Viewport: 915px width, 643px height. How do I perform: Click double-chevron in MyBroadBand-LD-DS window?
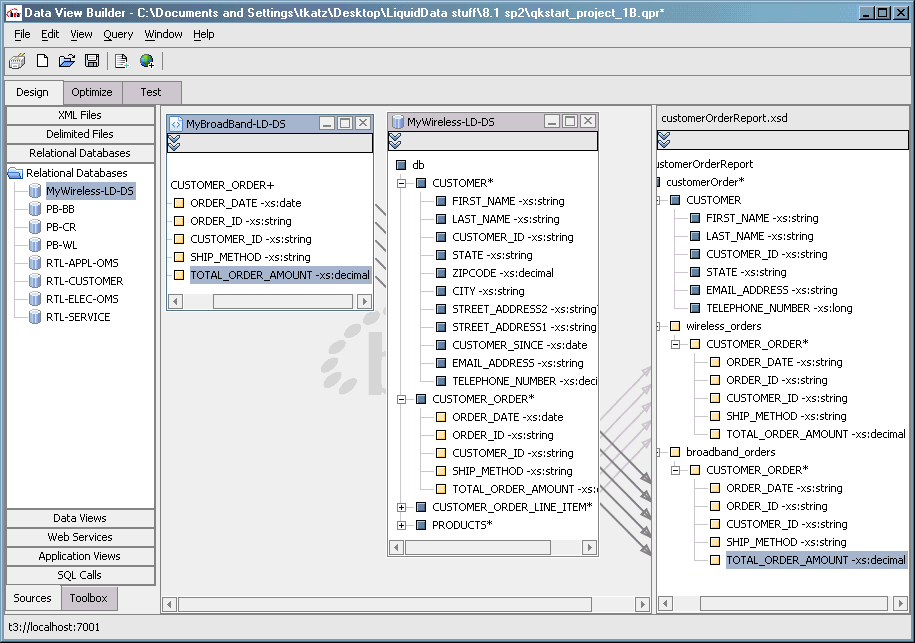[174, 142]
